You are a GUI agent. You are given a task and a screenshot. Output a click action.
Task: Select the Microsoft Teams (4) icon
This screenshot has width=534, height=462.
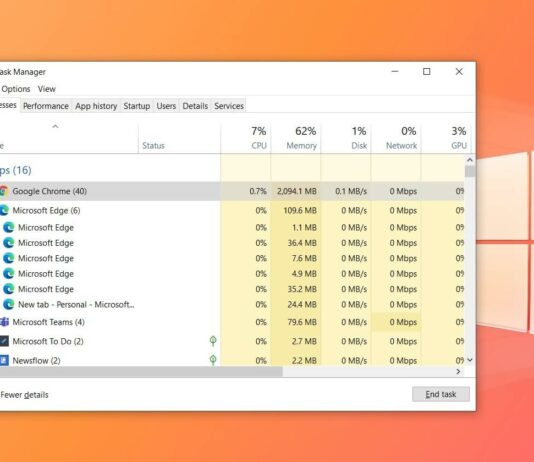pyautogui.click(x=4, y=322)
